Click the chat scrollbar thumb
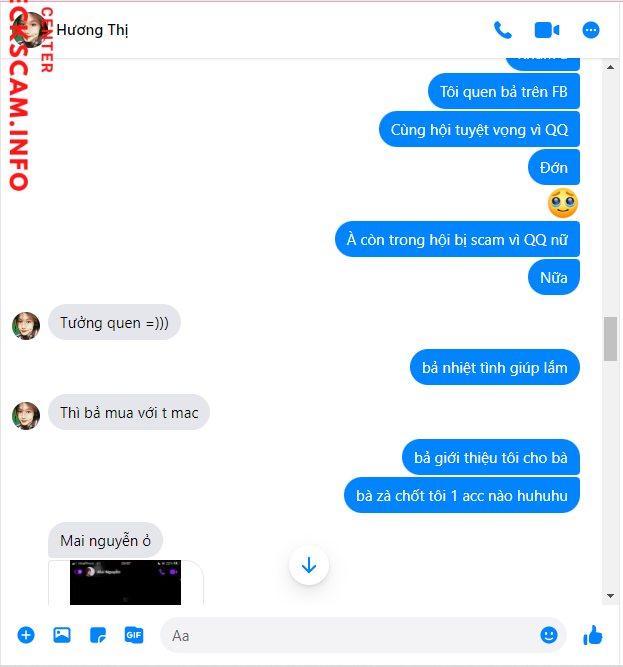623x667 pixels. [611, 339]
